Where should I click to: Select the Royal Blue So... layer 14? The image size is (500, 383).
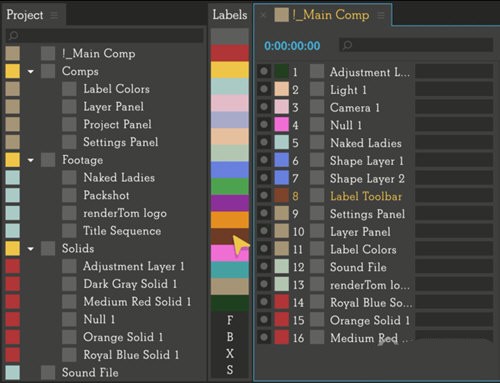[371, 303]
